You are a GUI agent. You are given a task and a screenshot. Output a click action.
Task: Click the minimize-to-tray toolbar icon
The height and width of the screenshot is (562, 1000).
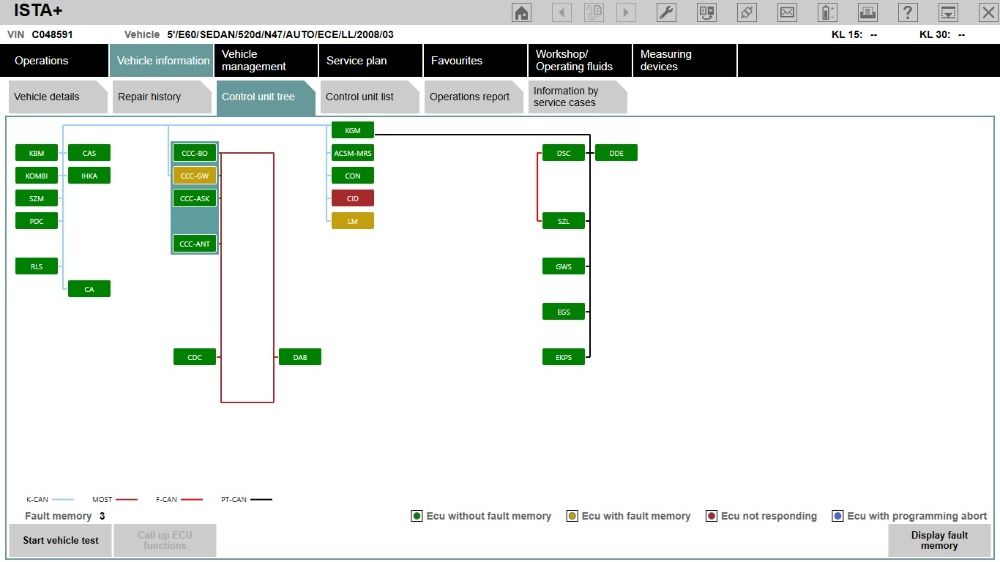click(948, 12)
